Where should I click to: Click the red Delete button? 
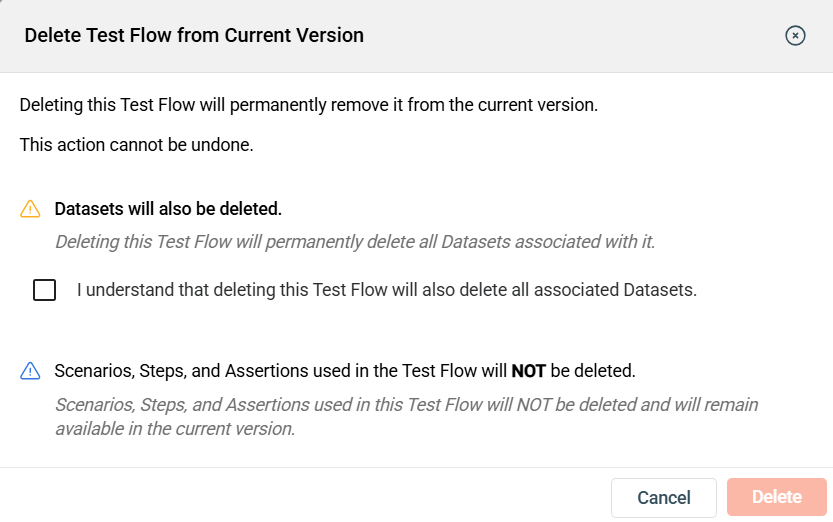[x=777, y=497]
